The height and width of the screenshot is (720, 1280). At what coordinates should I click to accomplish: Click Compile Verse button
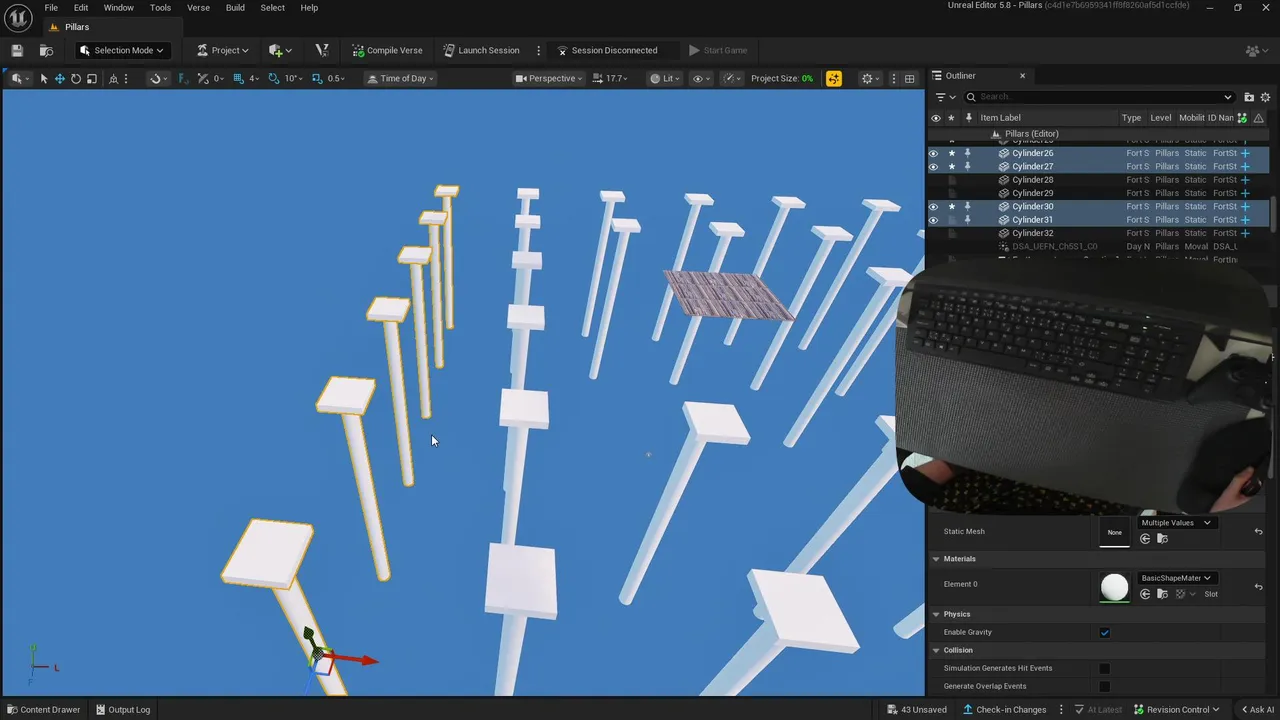point(387,50)
